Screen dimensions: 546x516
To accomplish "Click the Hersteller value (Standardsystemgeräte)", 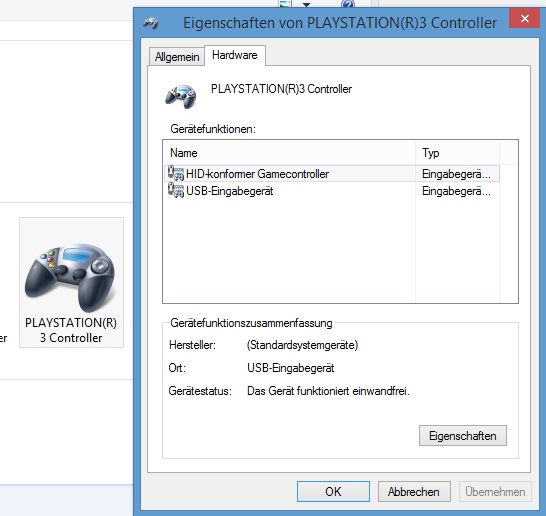I will [x=302, y=345].
